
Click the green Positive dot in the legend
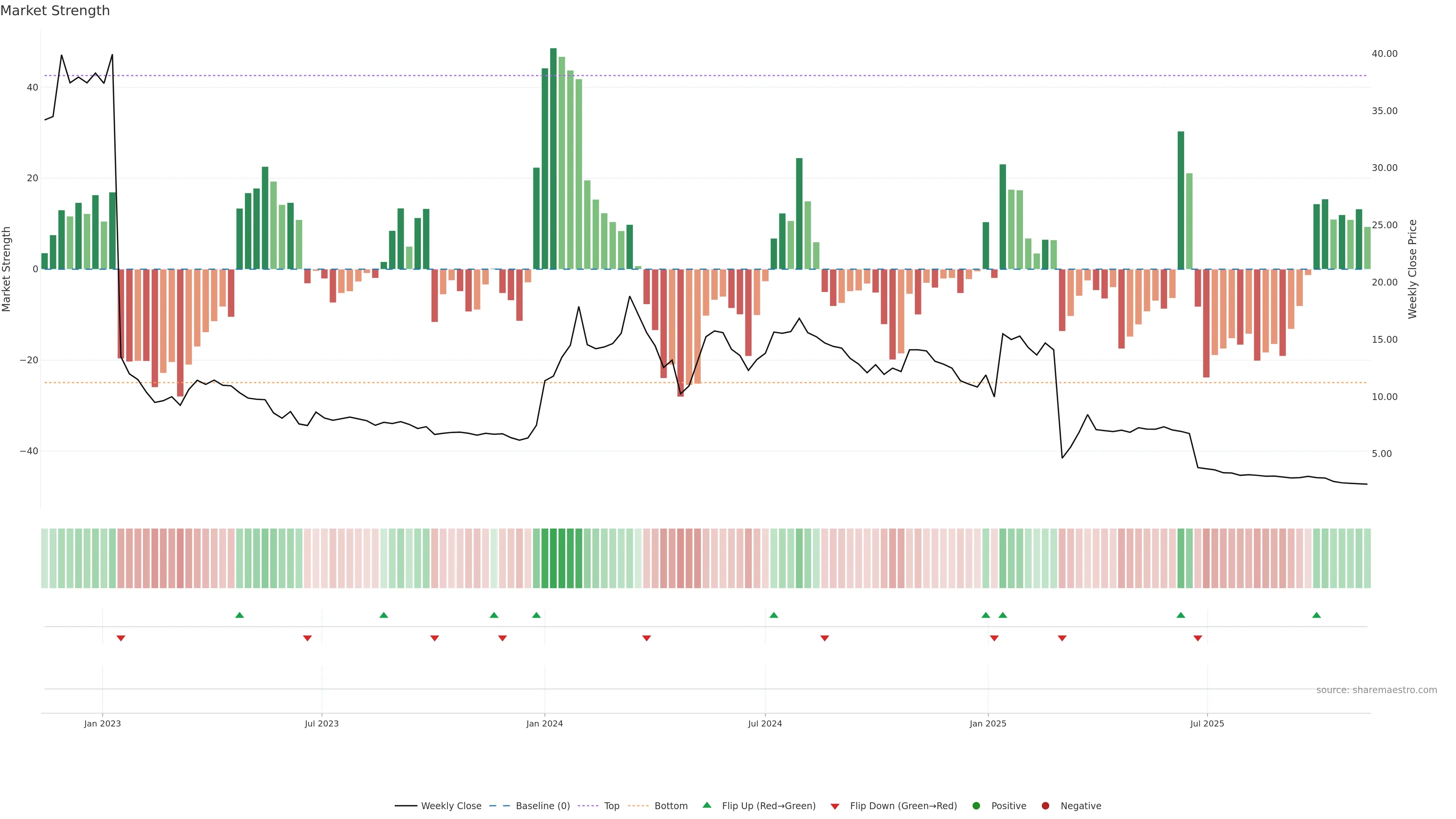pos(976,806)
